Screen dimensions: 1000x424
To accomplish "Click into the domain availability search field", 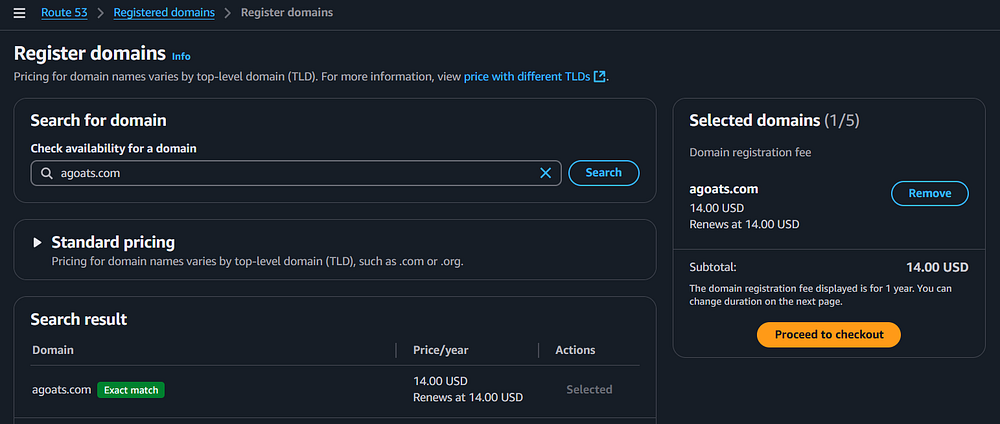I will click(x=290, y=173).
